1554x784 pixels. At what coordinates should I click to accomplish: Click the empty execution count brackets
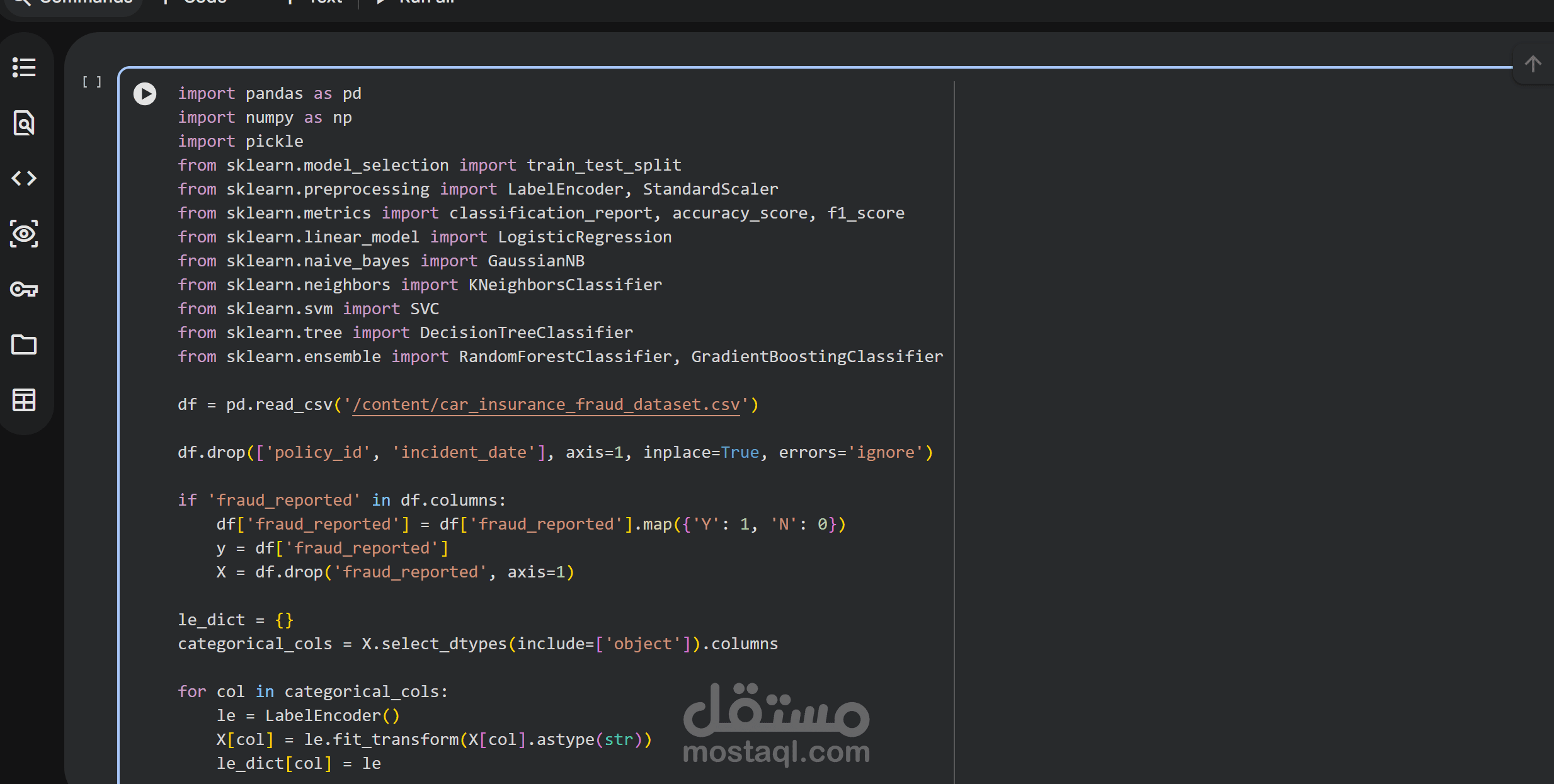click(x=92, y=82)
